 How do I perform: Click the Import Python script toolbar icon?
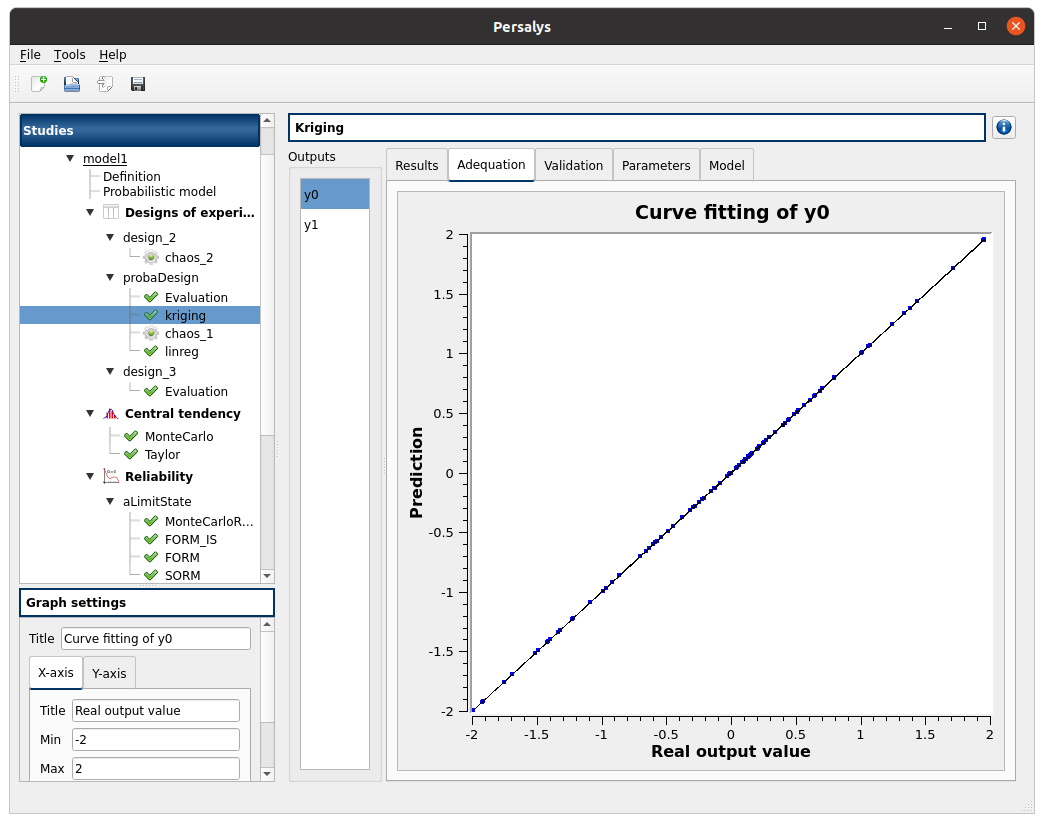(105, 84)
